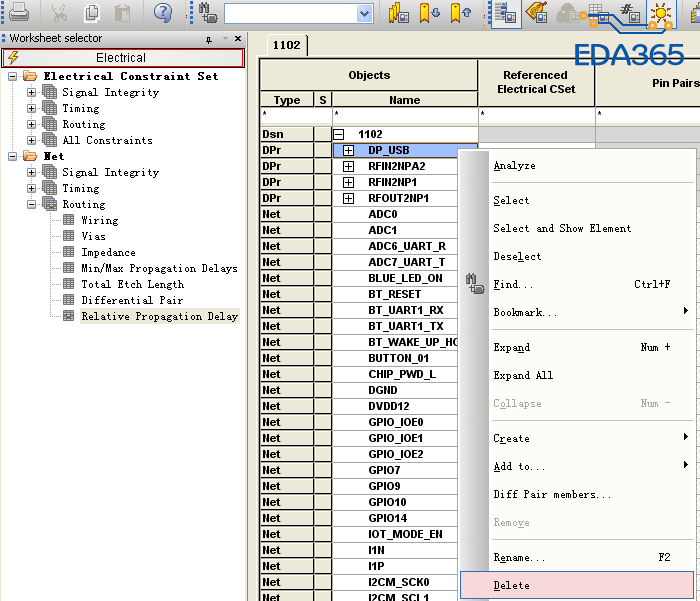Collapse the 1102 design row

click(339, 134)
